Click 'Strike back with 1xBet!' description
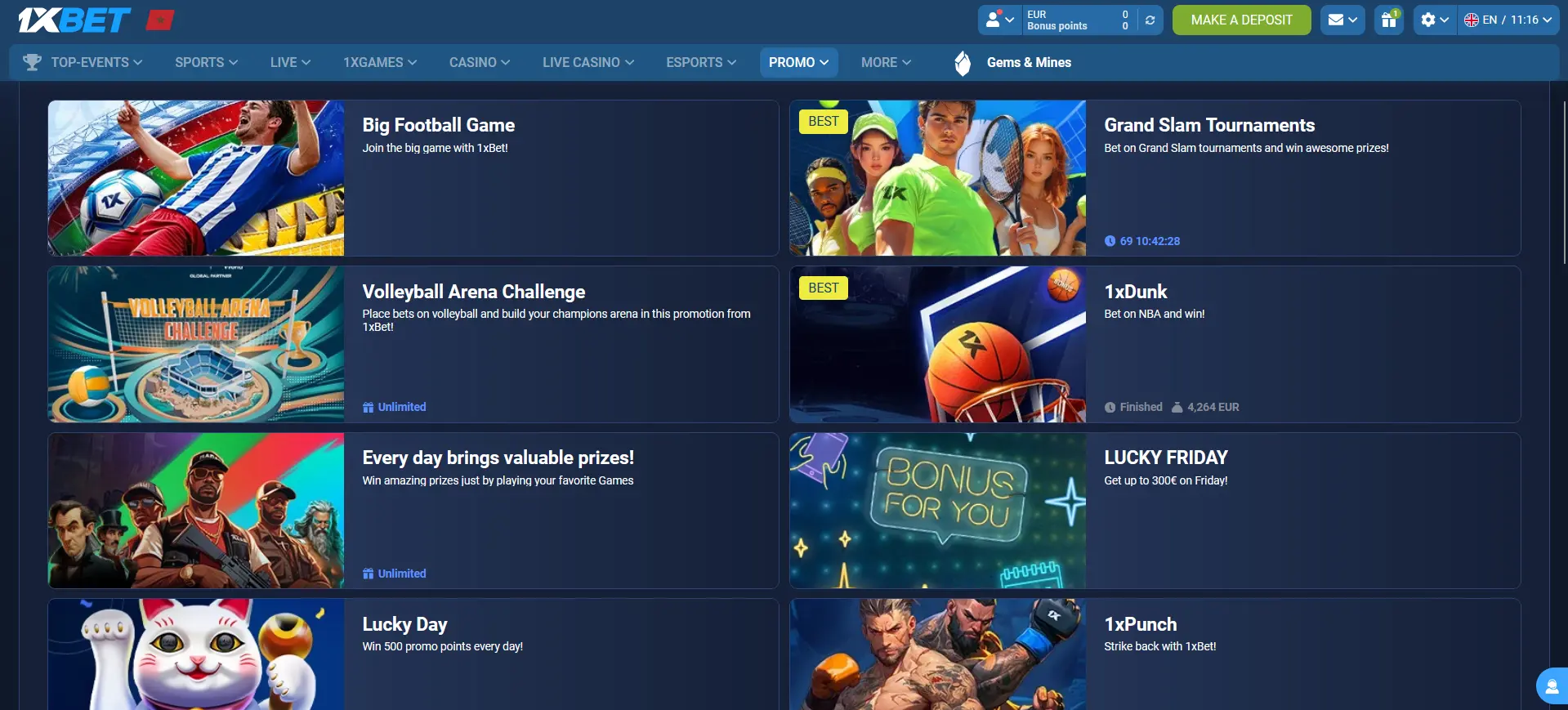1568x710 pixels. 1160,646
